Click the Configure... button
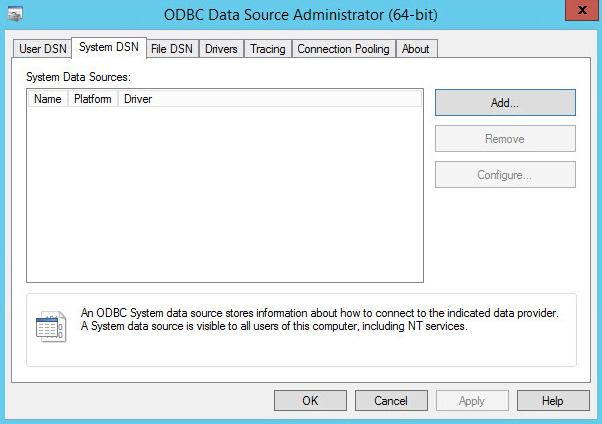This screenshot has height=424, width=602. click(x=505, y=175)
